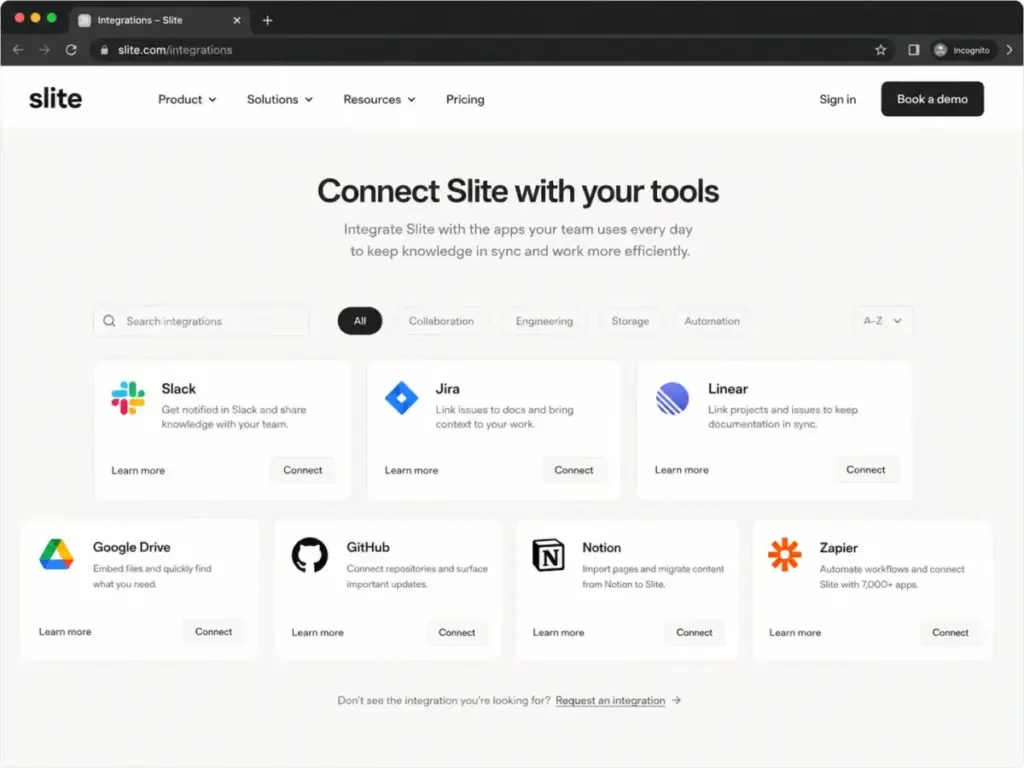This screenshot has width=1024, height=768.
Task: Connect the Notion integration
Action: point(694,632)
